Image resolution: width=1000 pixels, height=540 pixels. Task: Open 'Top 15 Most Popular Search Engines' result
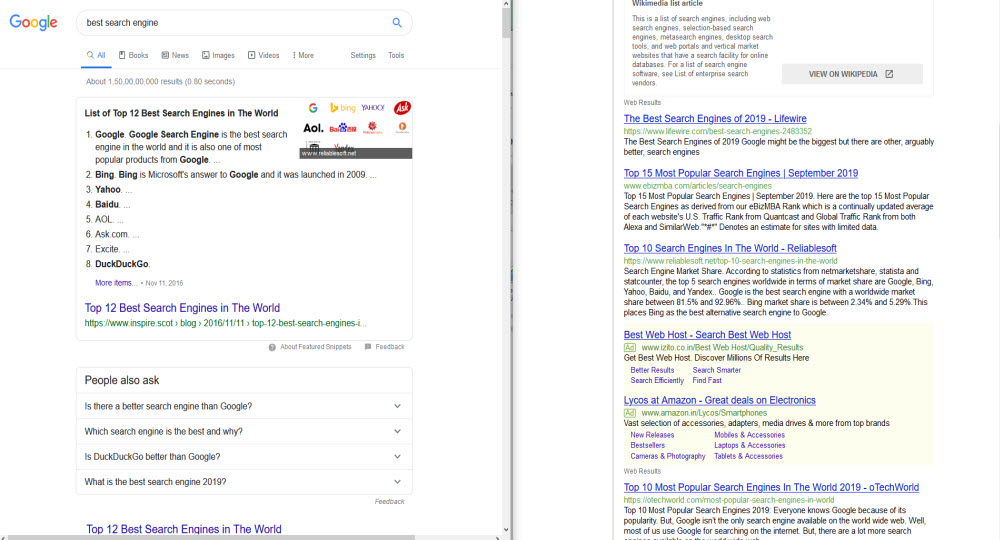pos(741,173)
